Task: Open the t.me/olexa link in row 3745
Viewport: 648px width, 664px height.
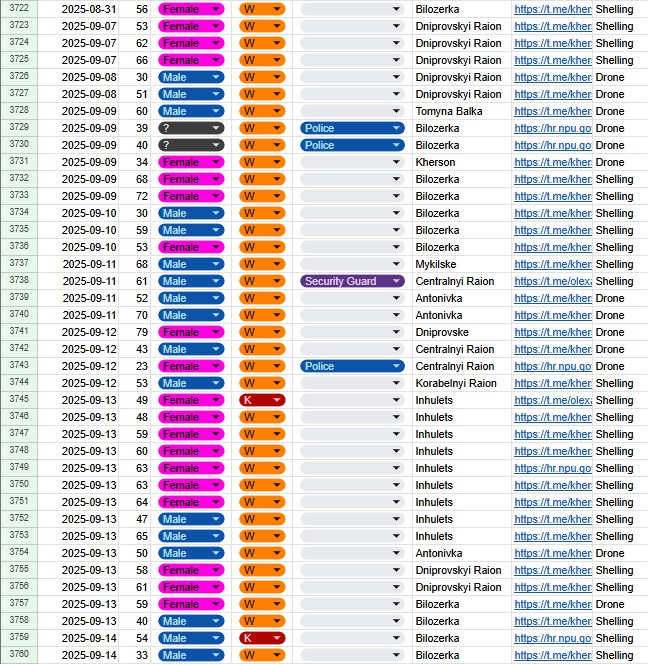Action: click(x=553, y=400)
